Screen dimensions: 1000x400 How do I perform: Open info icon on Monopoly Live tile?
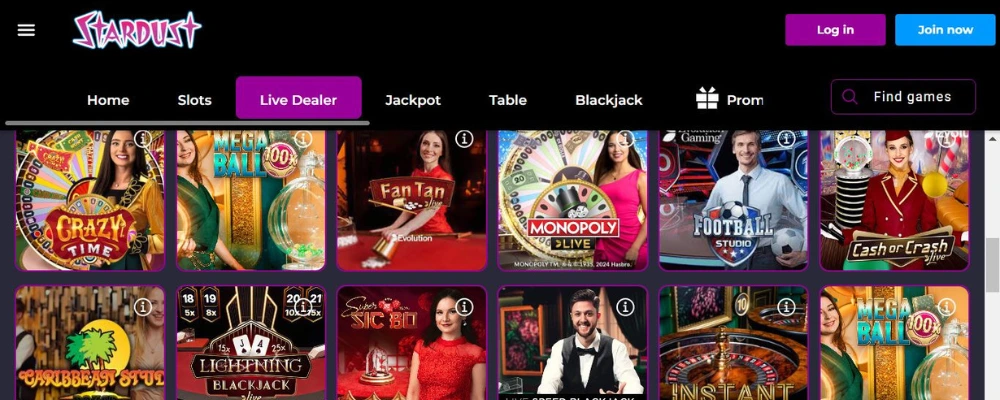pyautogui.click(x=626, y=139)
